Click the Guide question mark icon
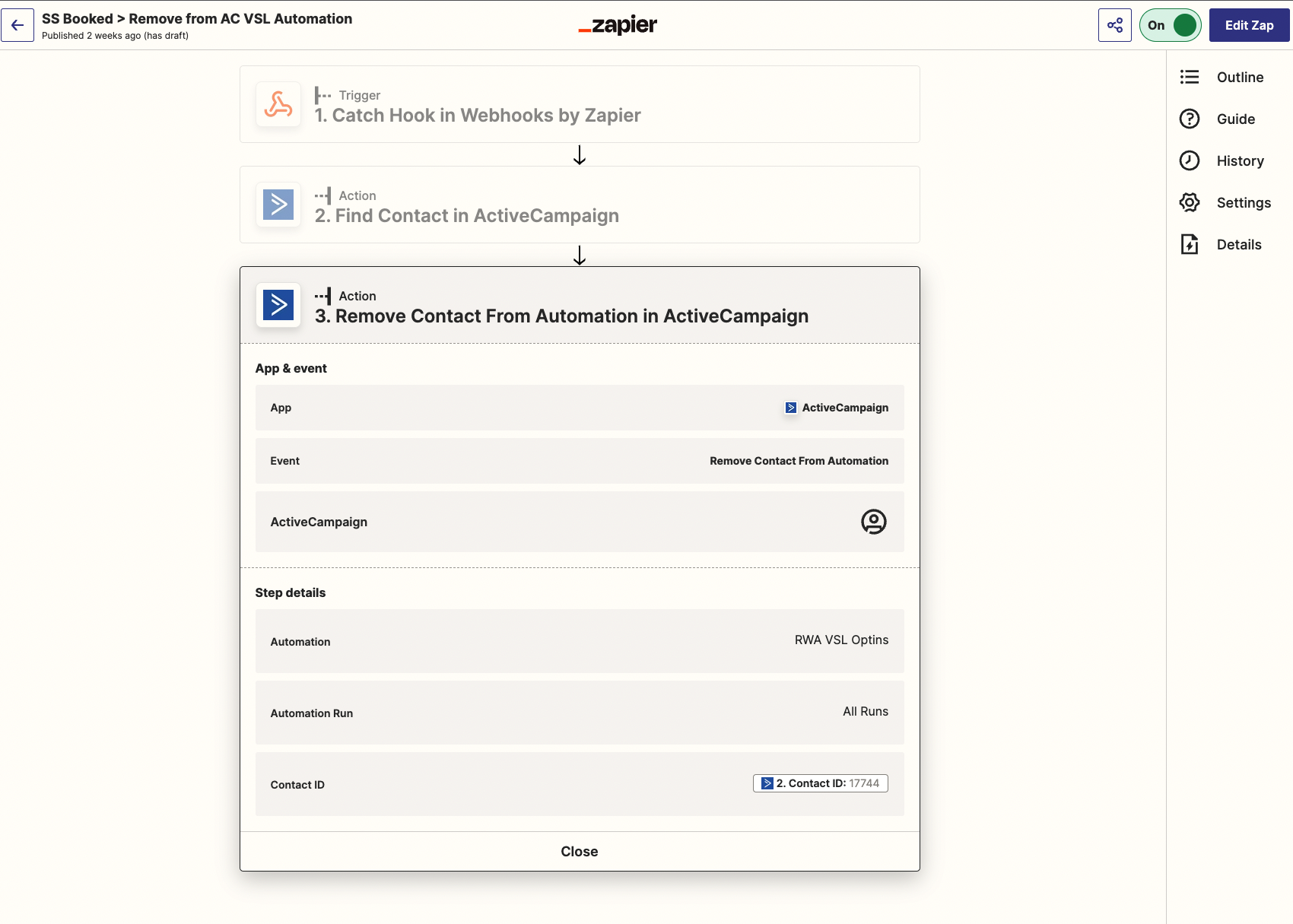The height and width of the screenshot is (924, 1293). 1190,119
